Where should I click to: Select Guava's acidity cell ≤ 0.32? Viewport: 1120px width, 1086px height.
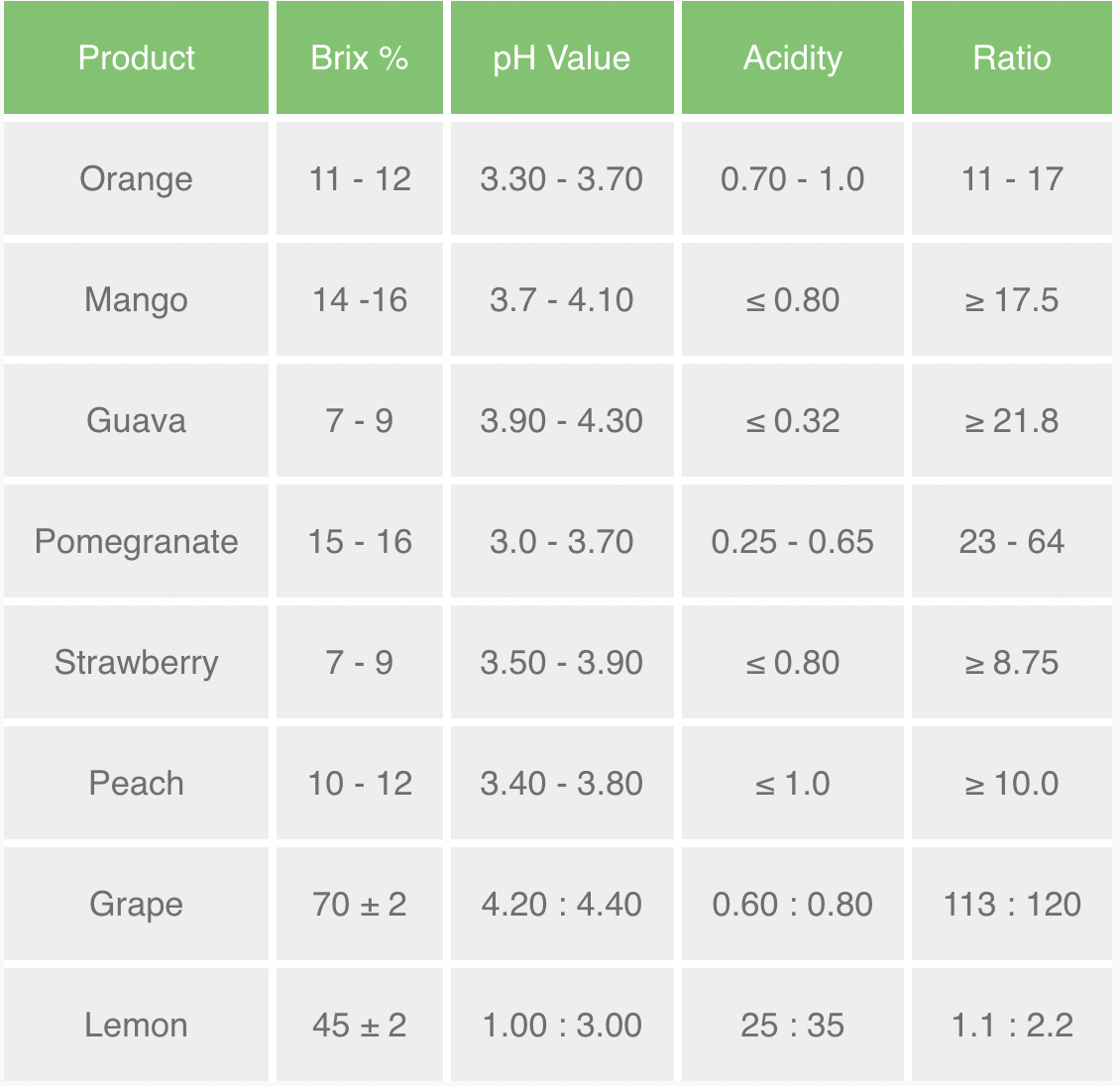click(793, 421)
